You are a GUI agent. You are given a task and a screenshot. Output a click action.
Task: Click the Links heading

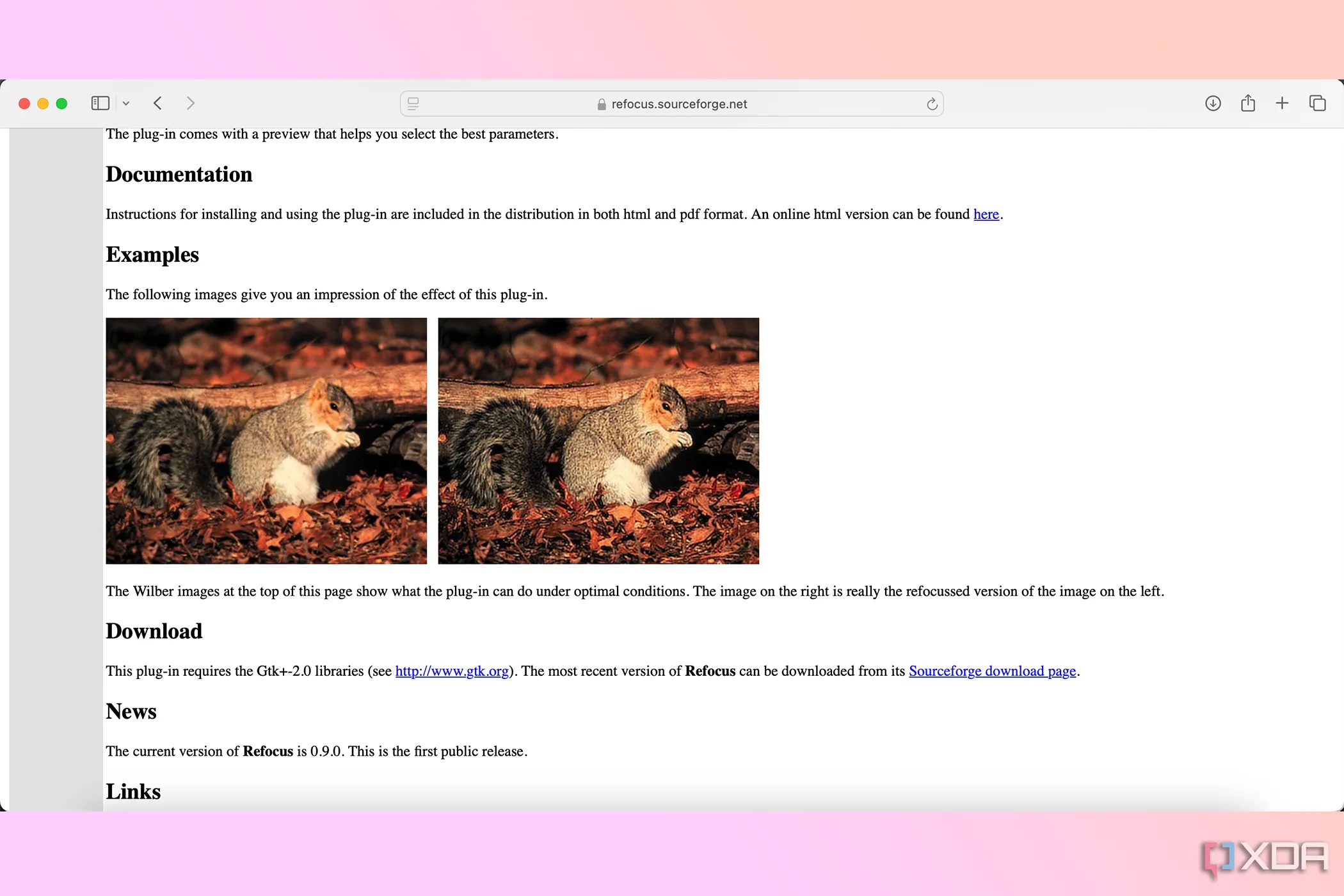click(x=133, y=792)
